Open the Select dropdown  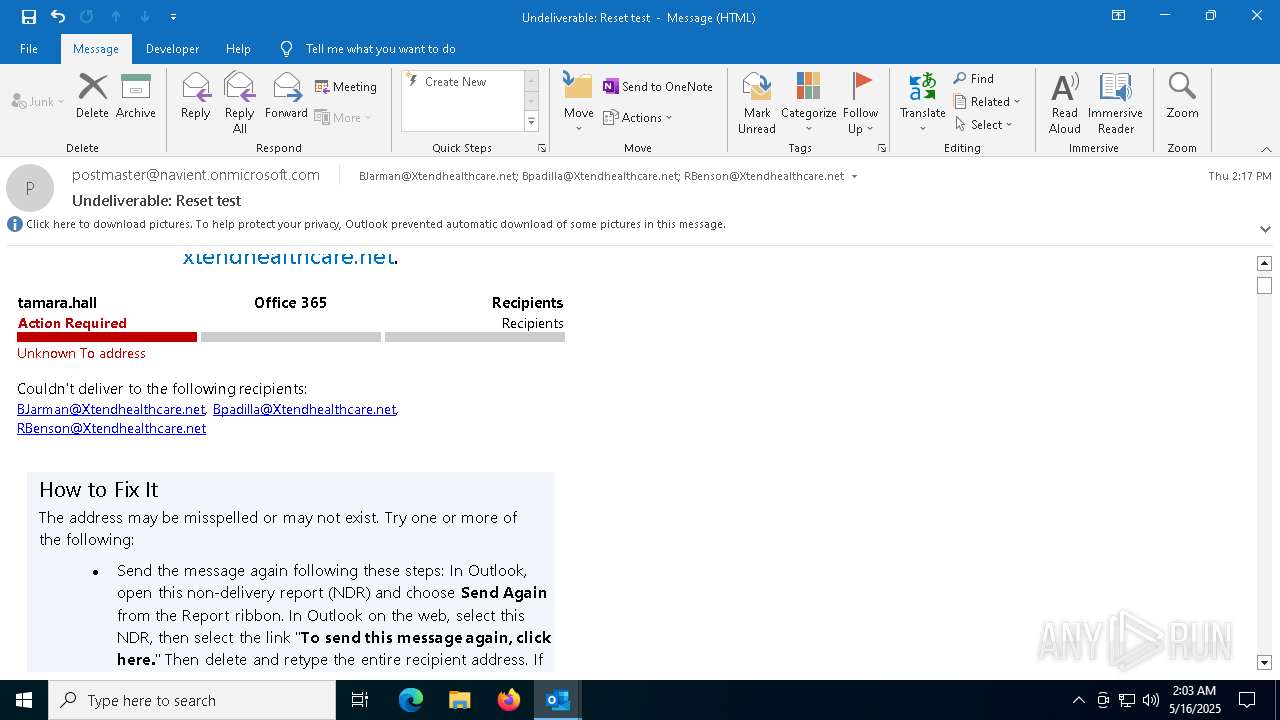[984, 124]
